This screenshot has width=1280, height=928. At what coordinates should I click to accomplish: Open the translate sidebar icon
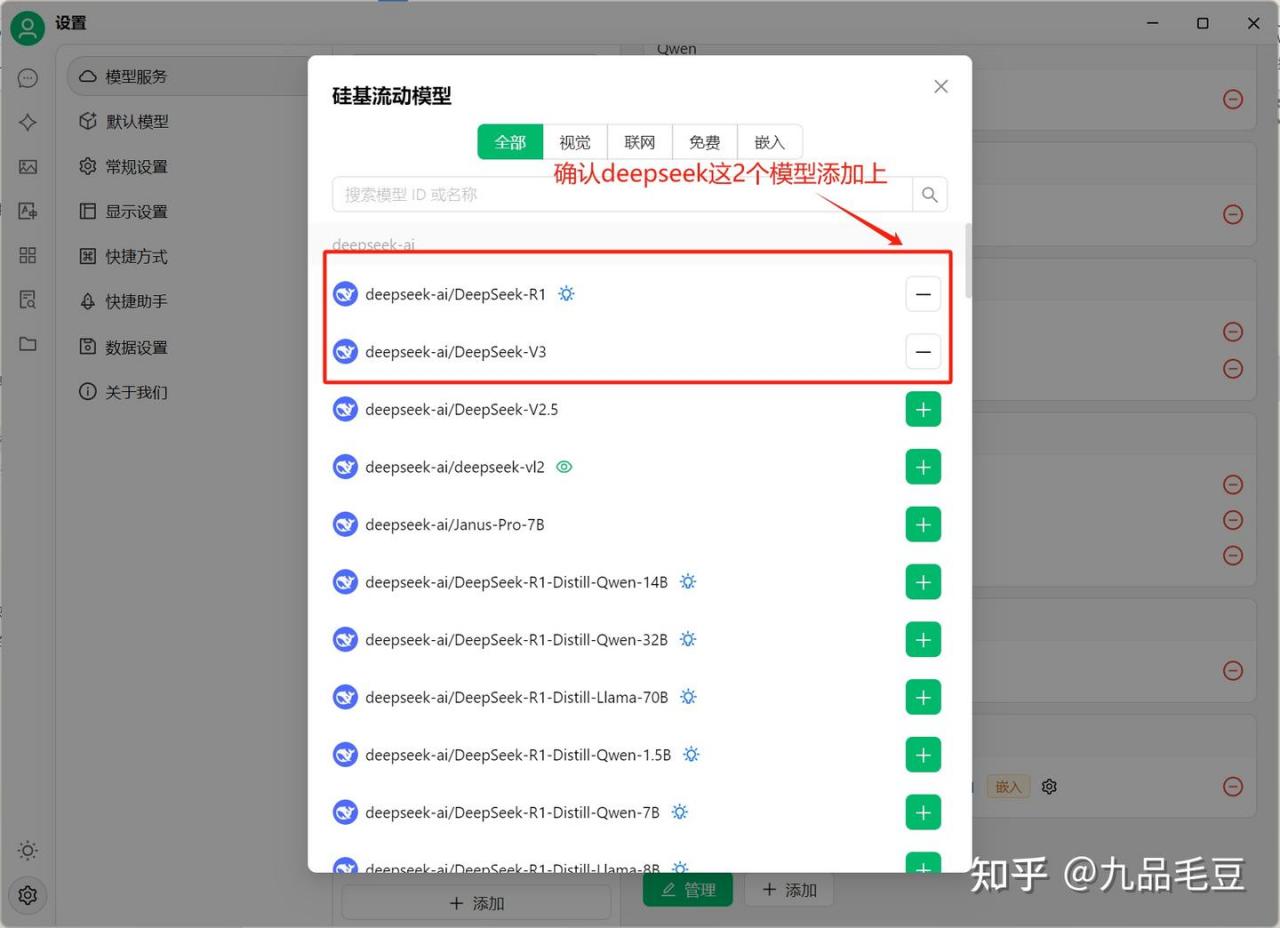point(28,211)
